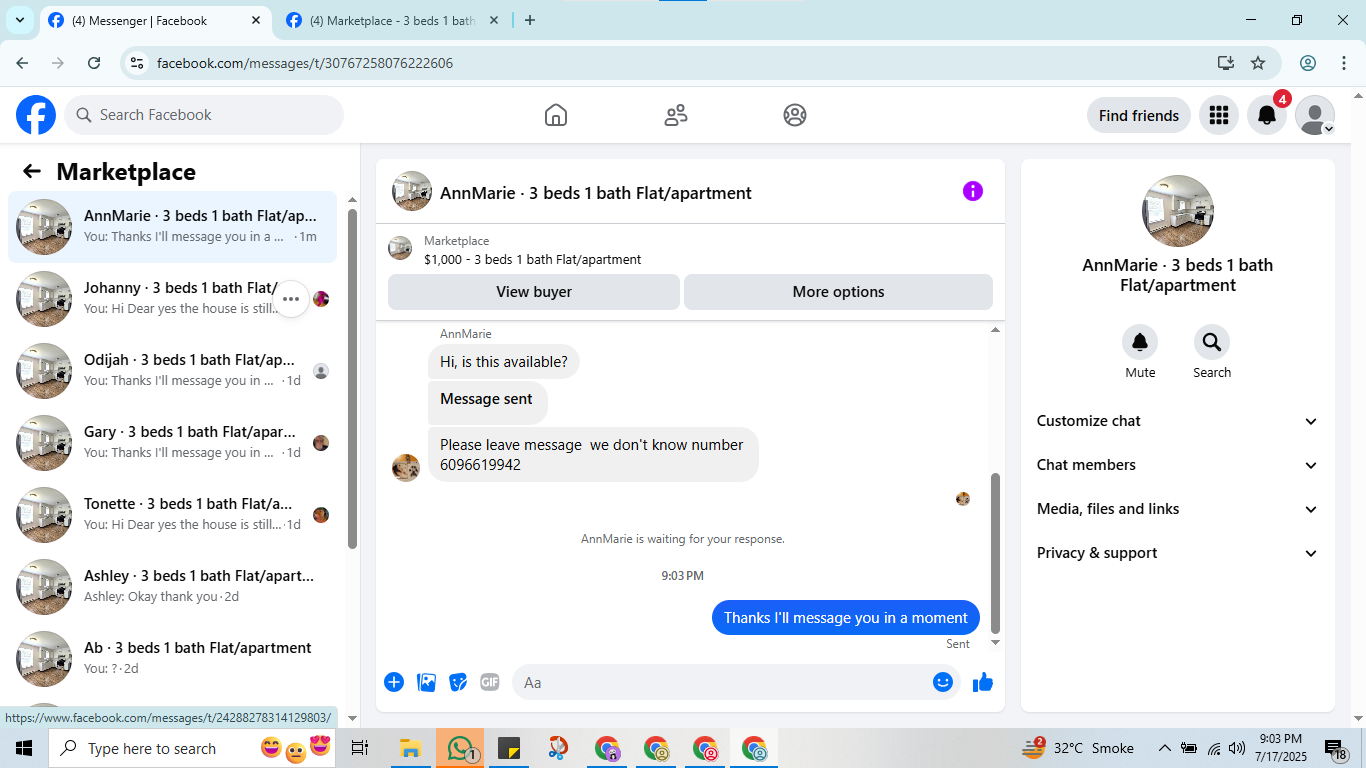Screen dimensions: 1366x768
Task: Expand Media, files and links section
Action: 1177,509
